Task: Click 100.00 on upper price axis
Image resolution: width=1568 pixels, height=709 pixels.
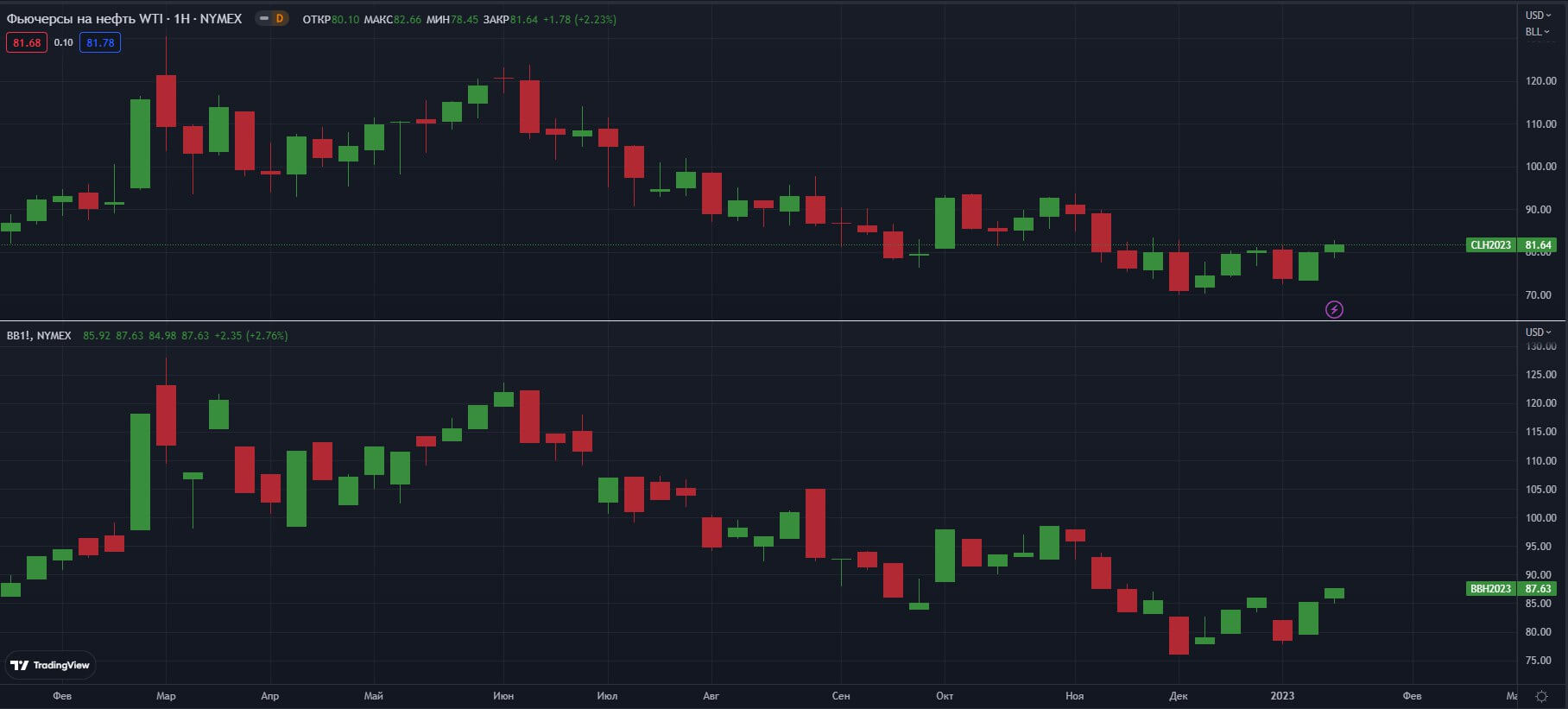Action: click(1540, 167)
